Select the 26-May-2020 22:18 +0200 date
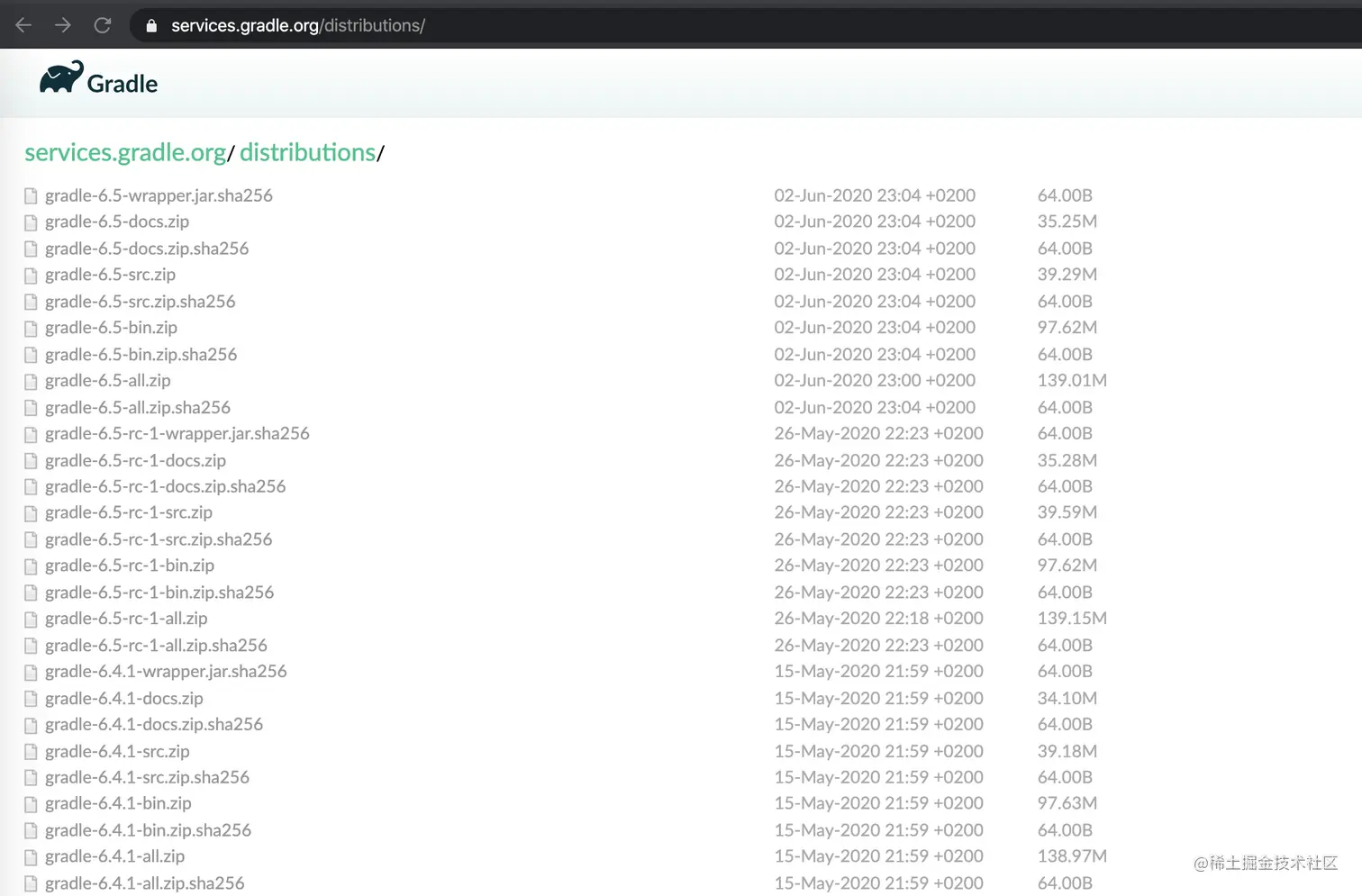Image resolution: width=1362 pixels, height=896 pixels. tap(879, 619)
